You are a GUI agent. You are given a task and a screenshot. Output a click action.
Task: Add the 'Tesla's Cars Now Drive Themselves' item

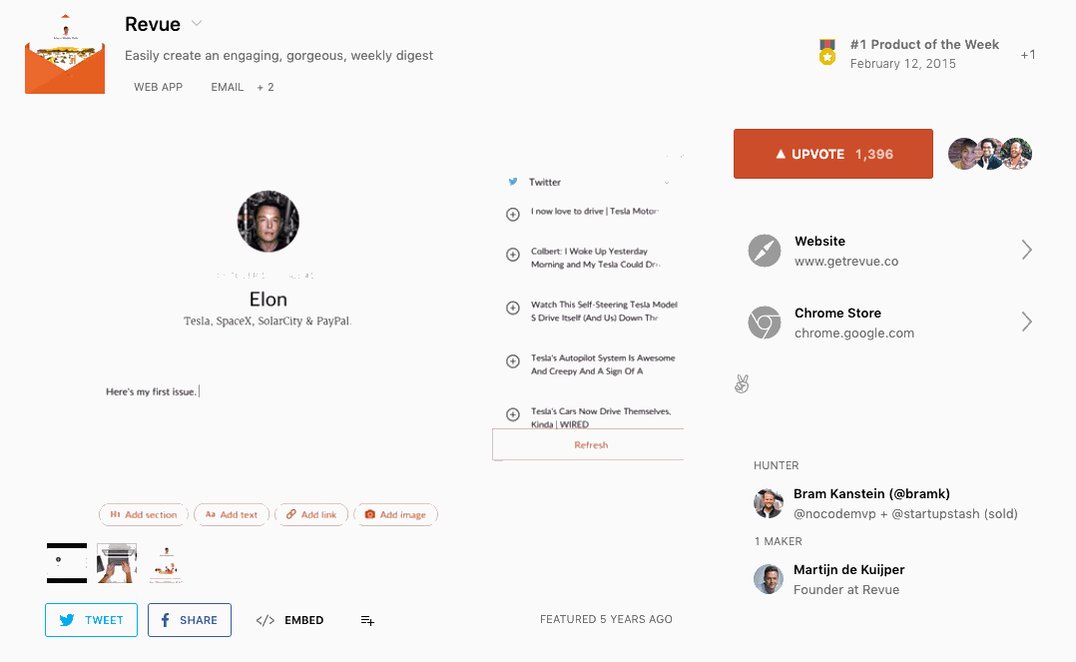coord(513,414)
